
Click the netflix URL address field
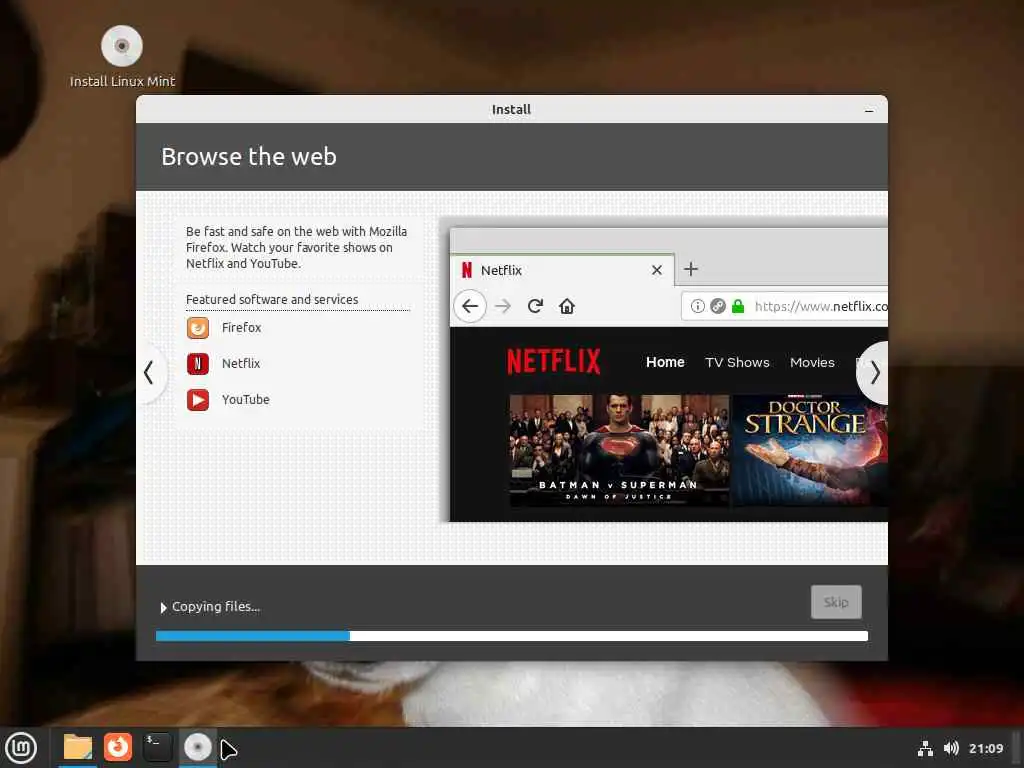784,306
